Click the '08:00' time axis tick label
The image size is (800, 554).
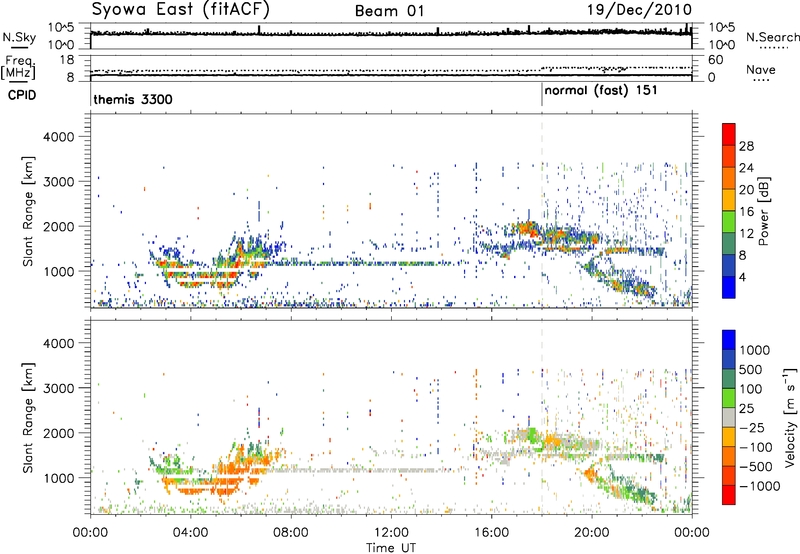[291, 533]
